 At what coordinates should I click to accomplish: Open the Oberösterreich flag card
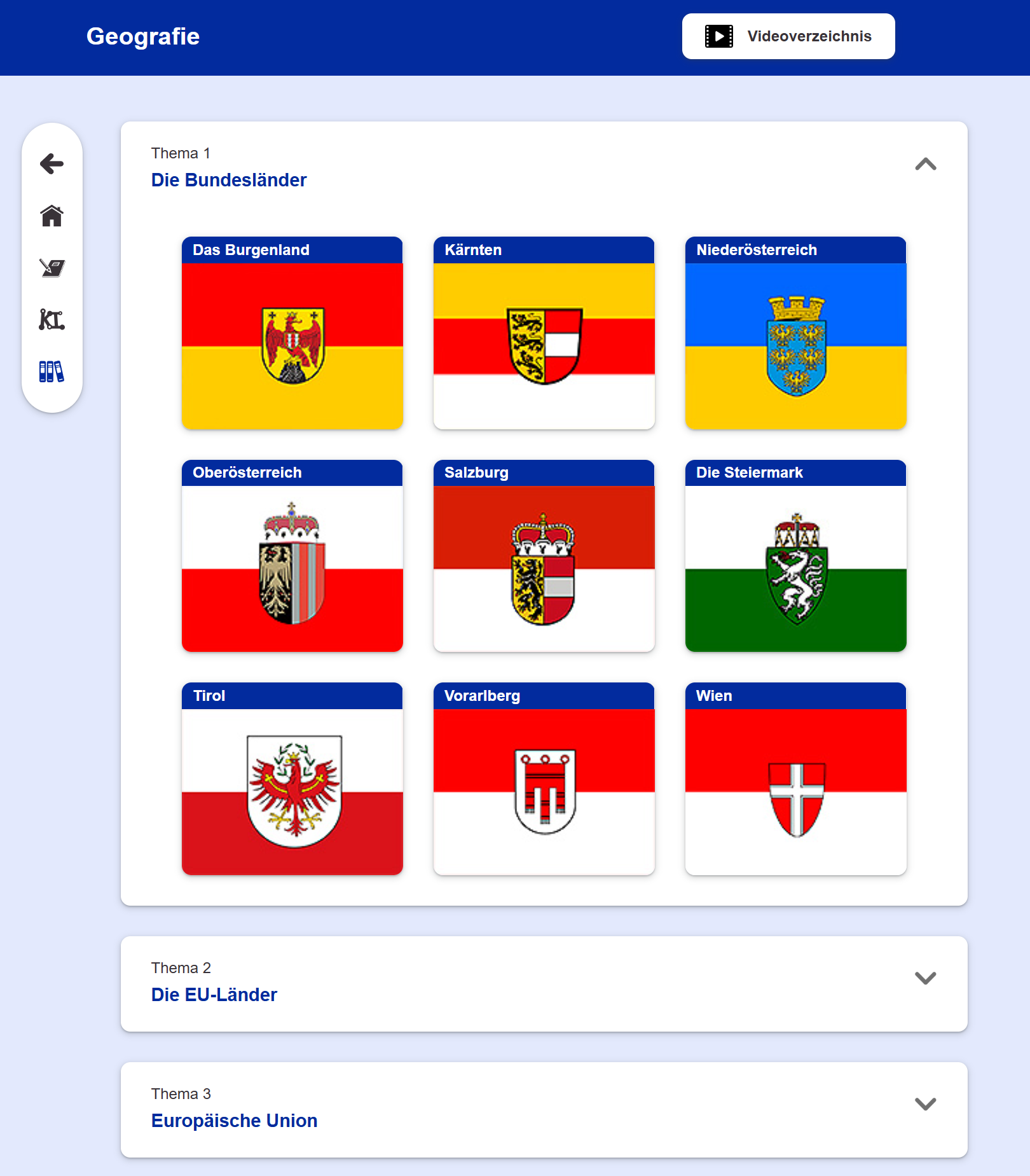click(292, 556)
